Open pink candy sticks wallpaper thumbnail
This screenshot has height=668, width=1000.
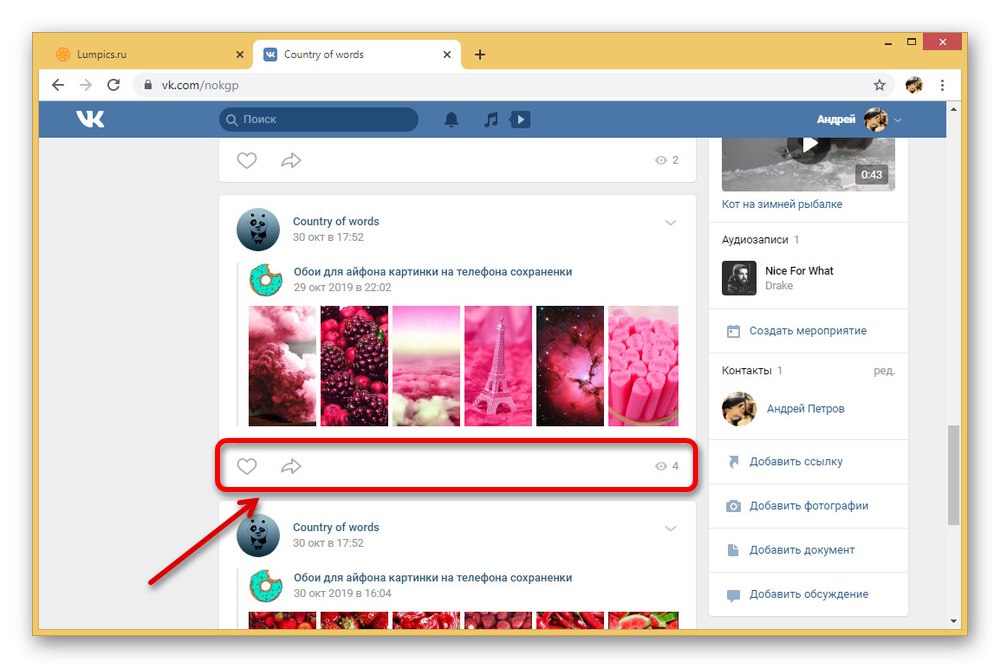pos(643,366)
